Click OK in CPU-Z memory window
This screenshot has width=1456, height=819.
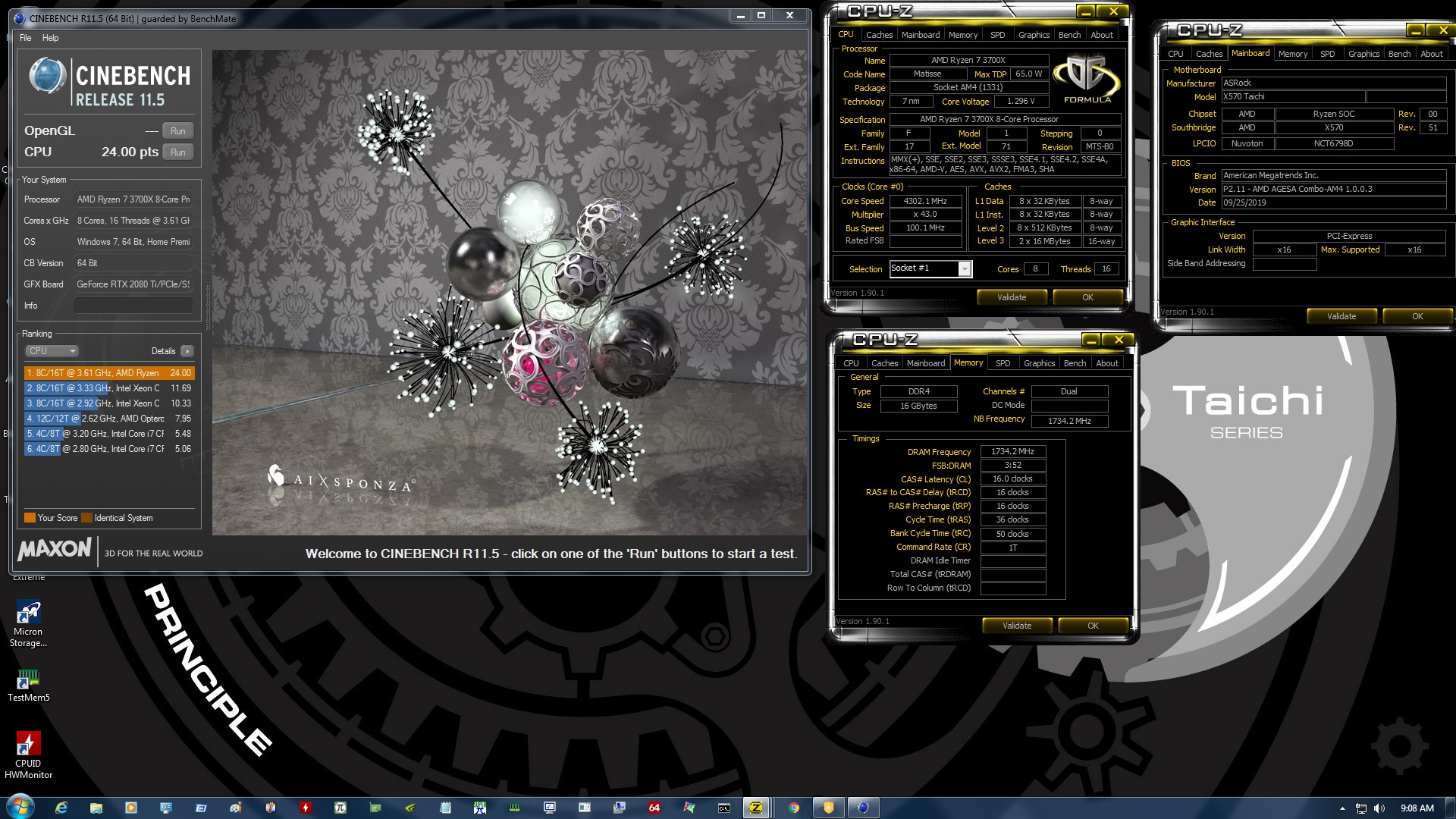click(1093, 626)
